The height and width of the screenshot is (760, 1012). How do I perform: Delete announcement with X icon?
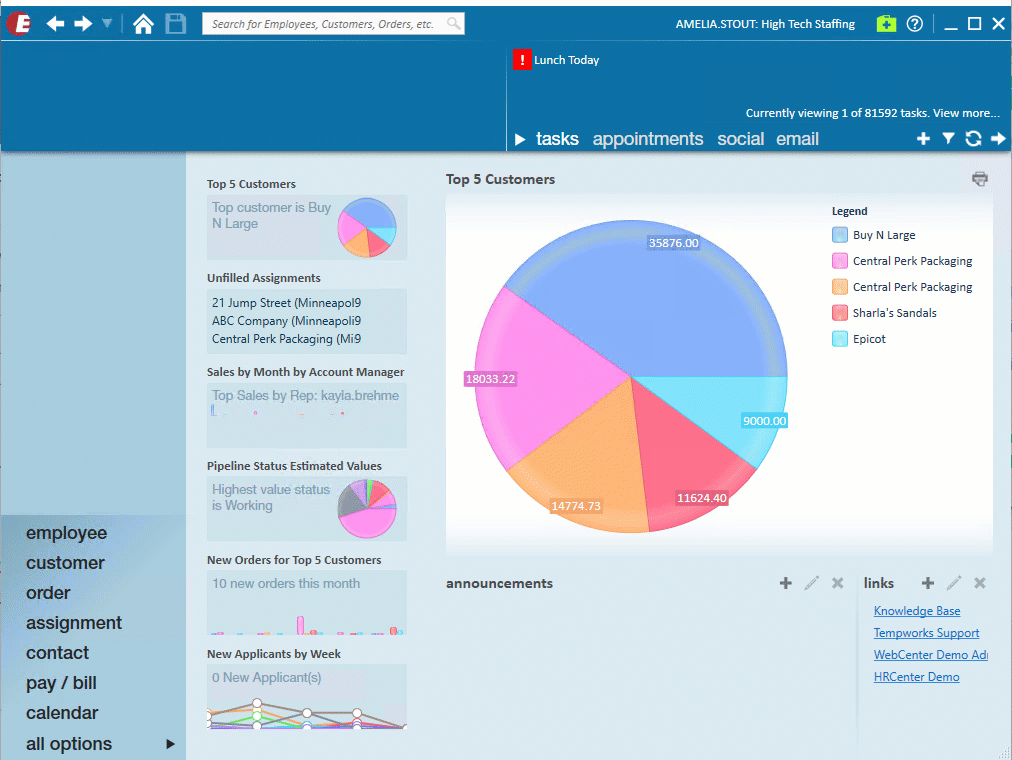pyautogui.click(x=838, y=583)
